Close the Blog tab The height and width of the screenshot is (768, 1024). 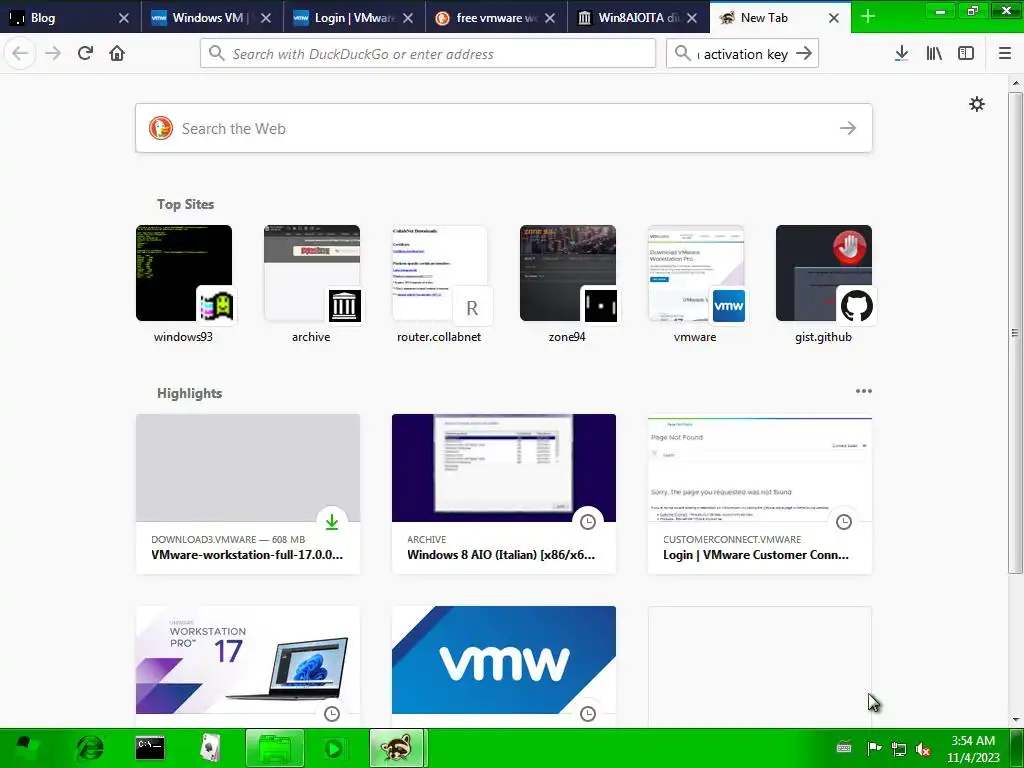[123, 18]
